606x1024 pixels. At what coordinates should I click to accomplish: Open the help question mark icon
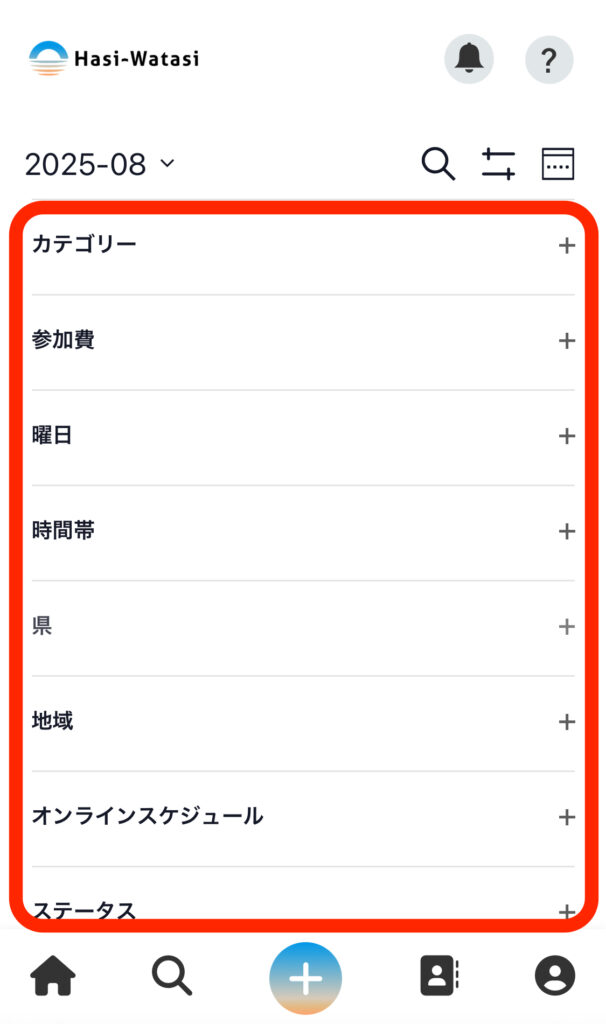549,60
